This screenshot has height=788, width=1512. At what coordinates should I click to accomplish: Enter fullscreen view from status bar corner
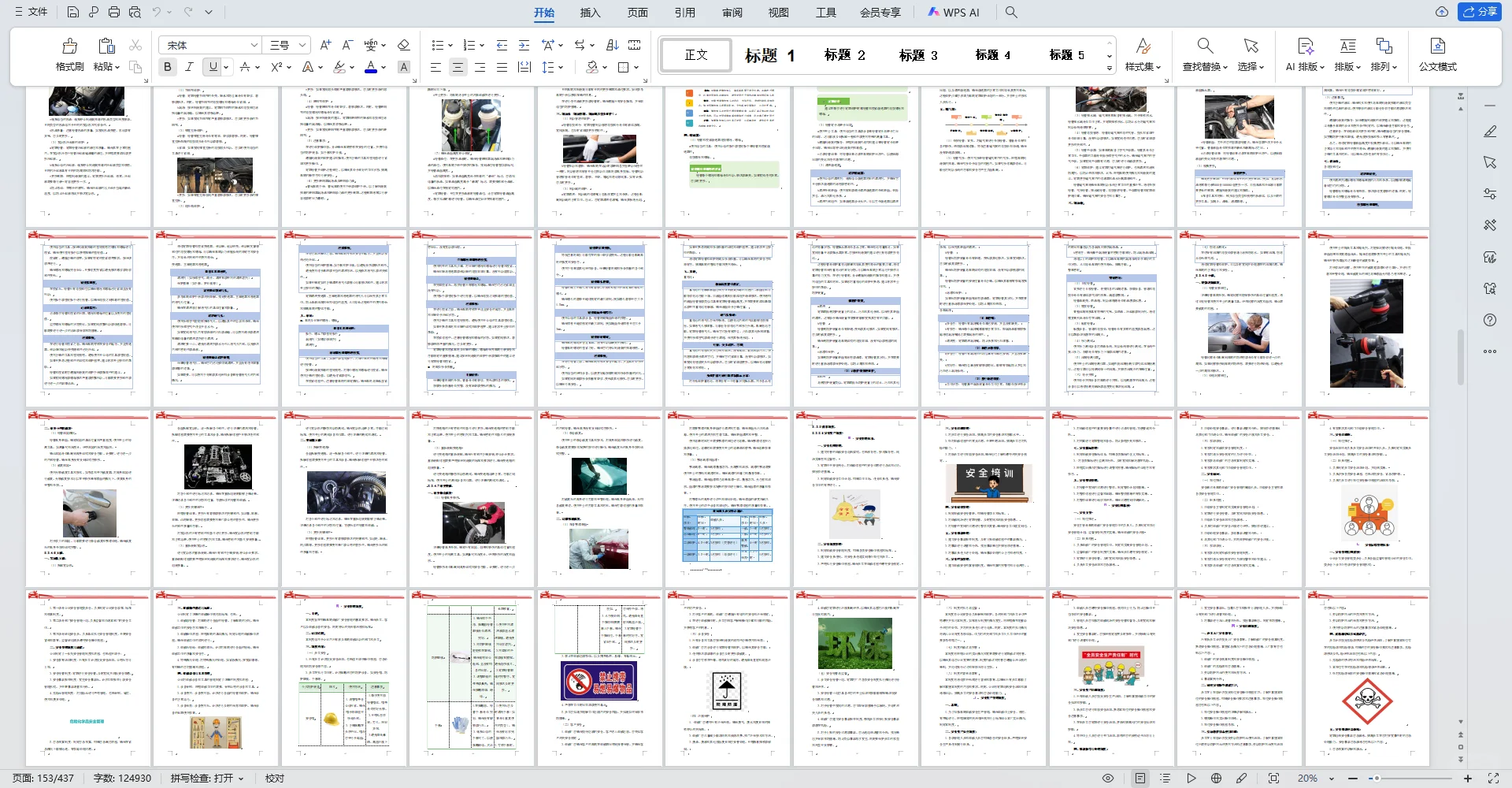(1493, 778)
